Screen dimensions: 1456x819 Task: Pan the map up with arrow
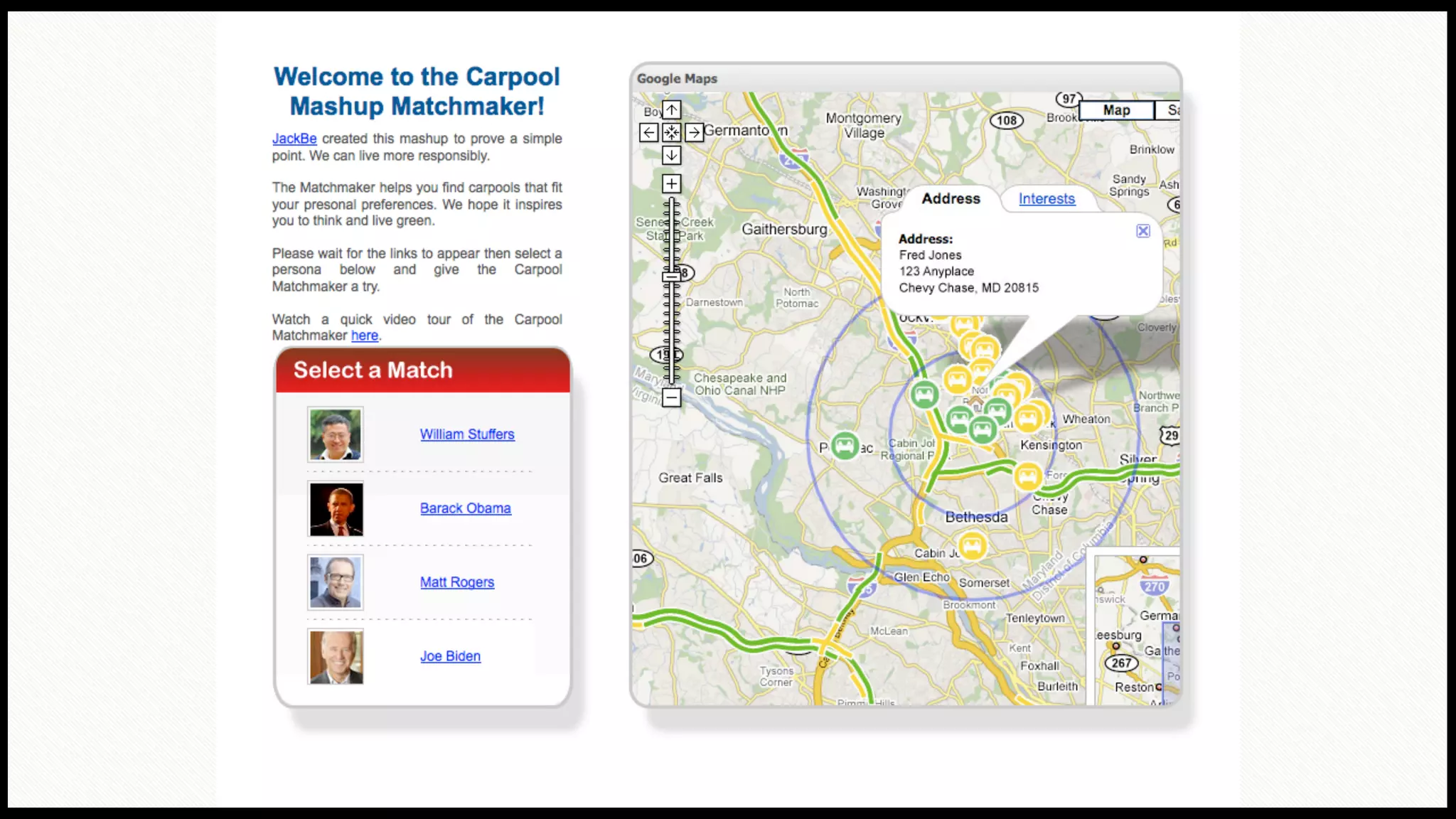click(x=671, y=109)
